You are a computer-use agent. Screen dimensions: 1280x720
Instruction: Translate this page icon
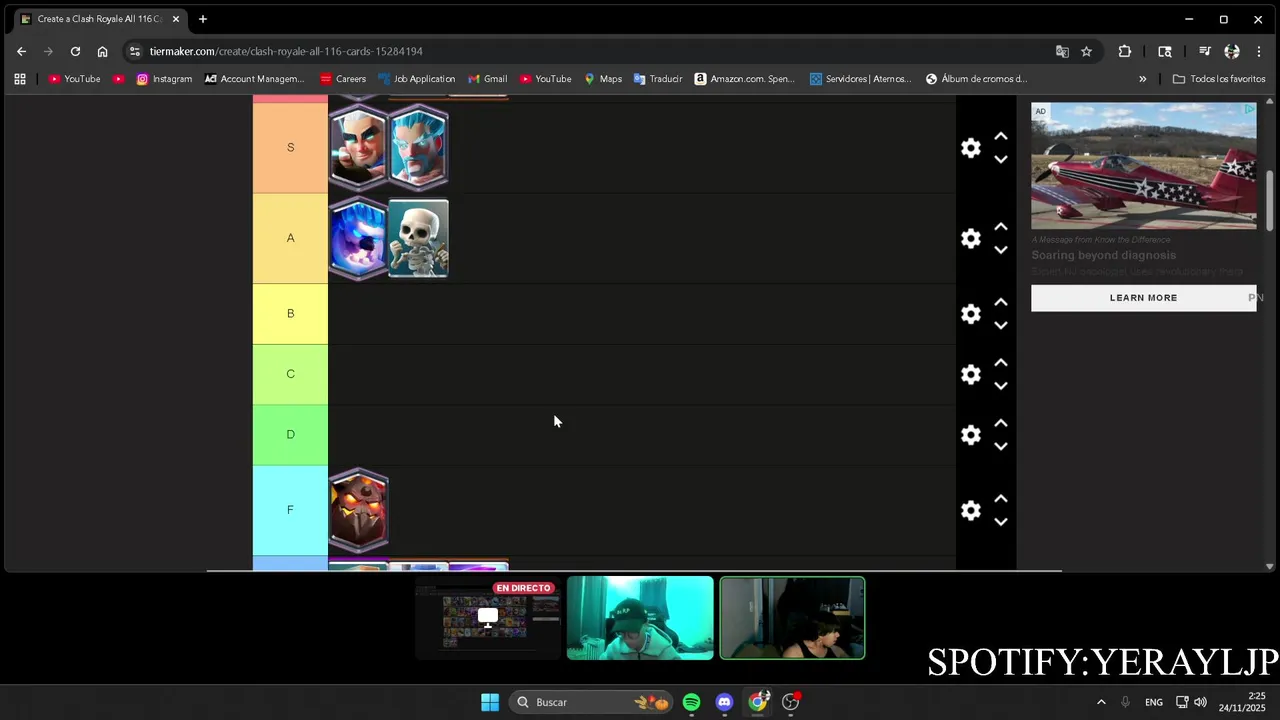(x=1062, y=51)
